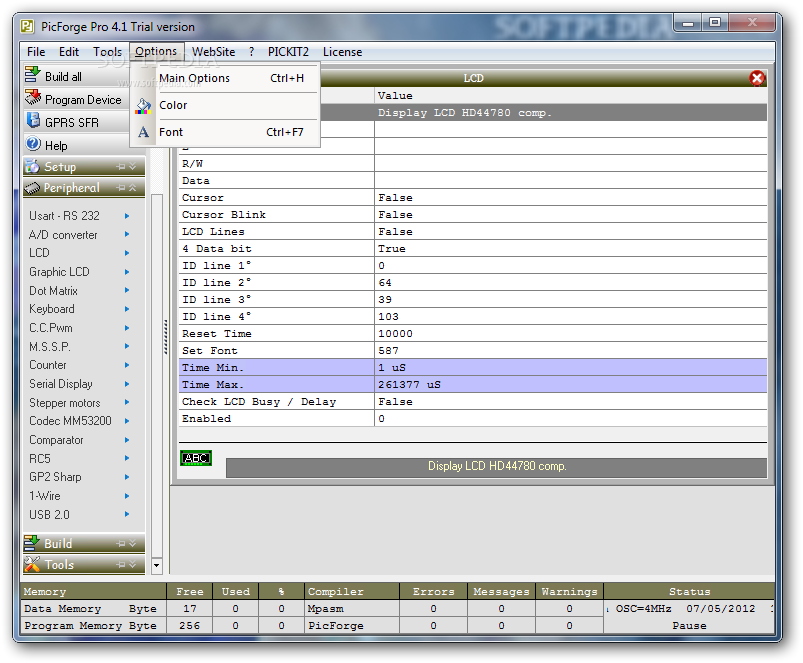Image resolution: width=803 pixels, height=663 pixels.
Task: Click the Peripheral chip icon
Action: [x=32, y=188]
